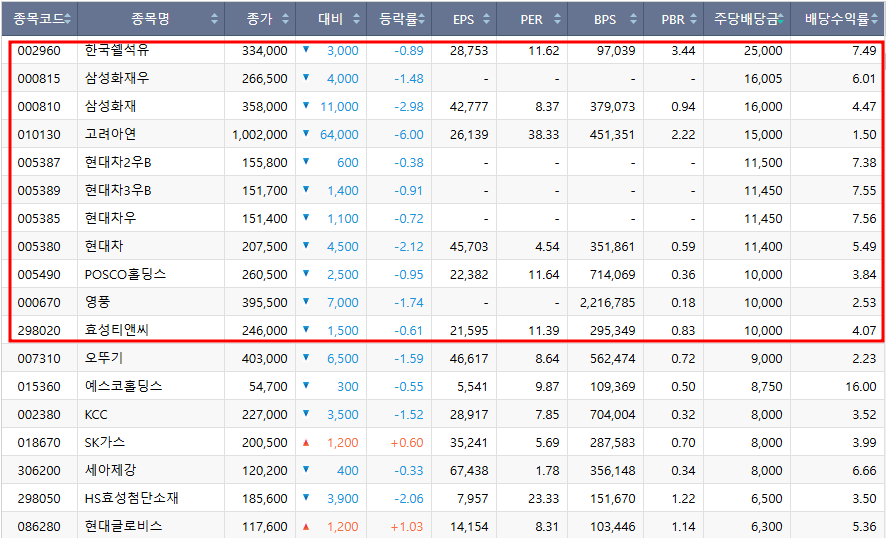The width and height of the screenshot is (886, 538).
Task: Click stock code 005380
Action: click(39, 246)
